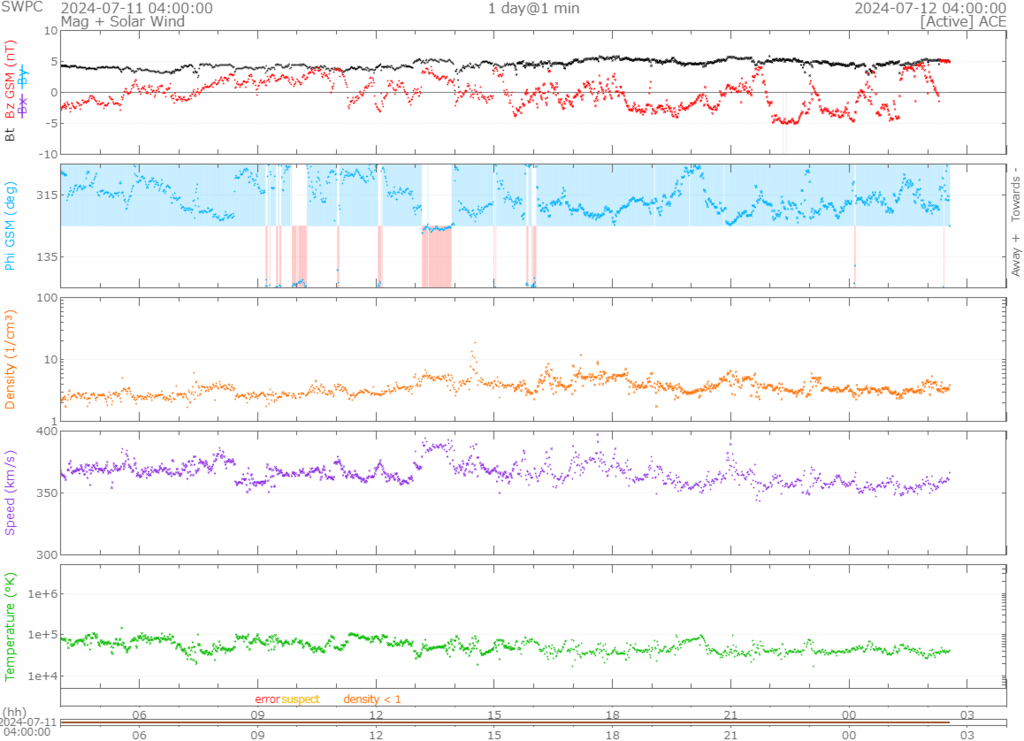Click the 100 tick on Density axis
This screenshot has height=741, width=1024.
tap(48, 298)
